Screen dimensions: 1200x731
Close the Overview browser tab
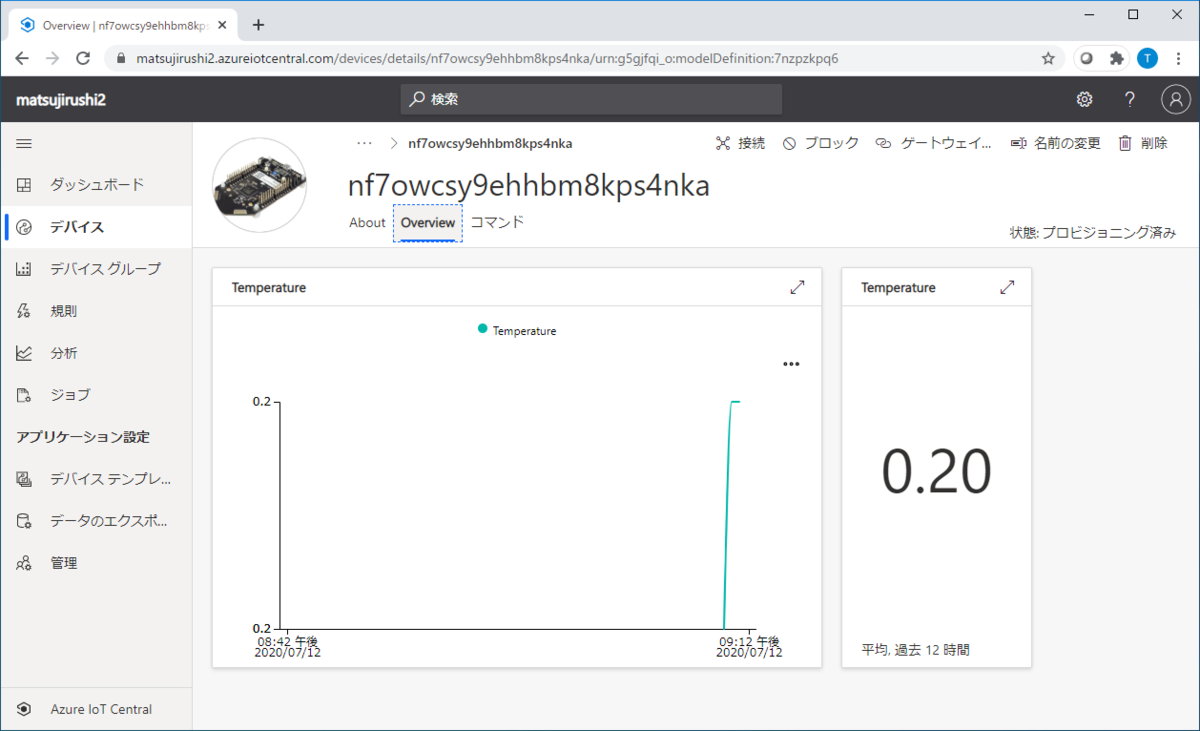point(224,24)
